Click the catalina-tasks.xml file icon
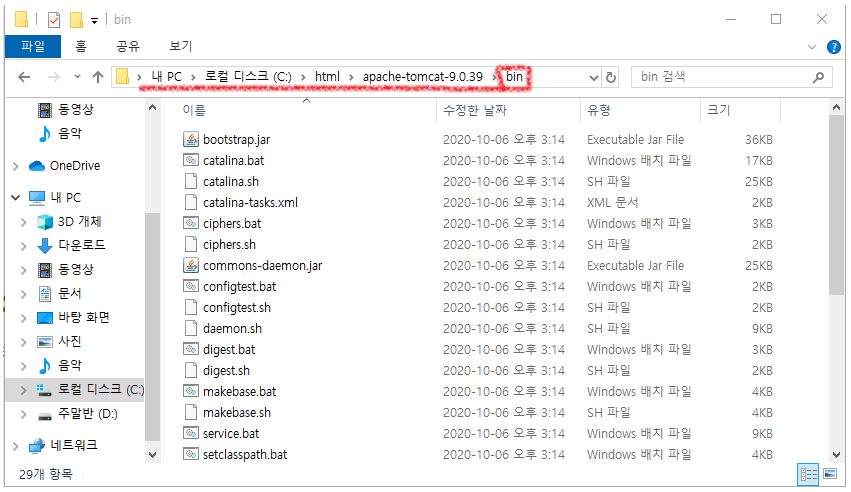The height and width of the screenshot is (492, 851). [190, 202]
